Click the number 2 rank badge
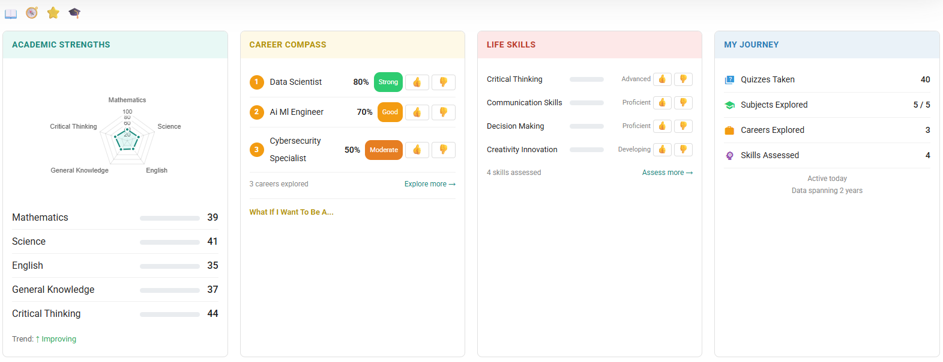 click(257, 112)
